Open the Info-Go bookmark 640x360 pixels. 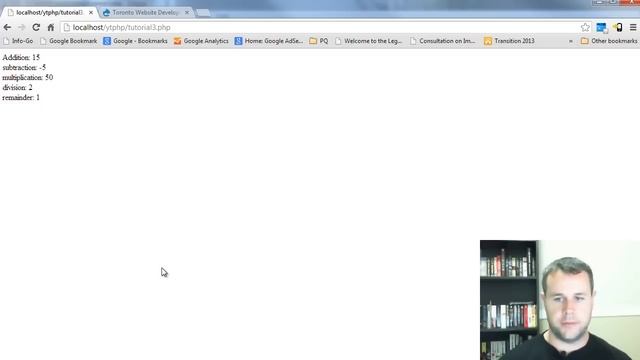(18, 41)
